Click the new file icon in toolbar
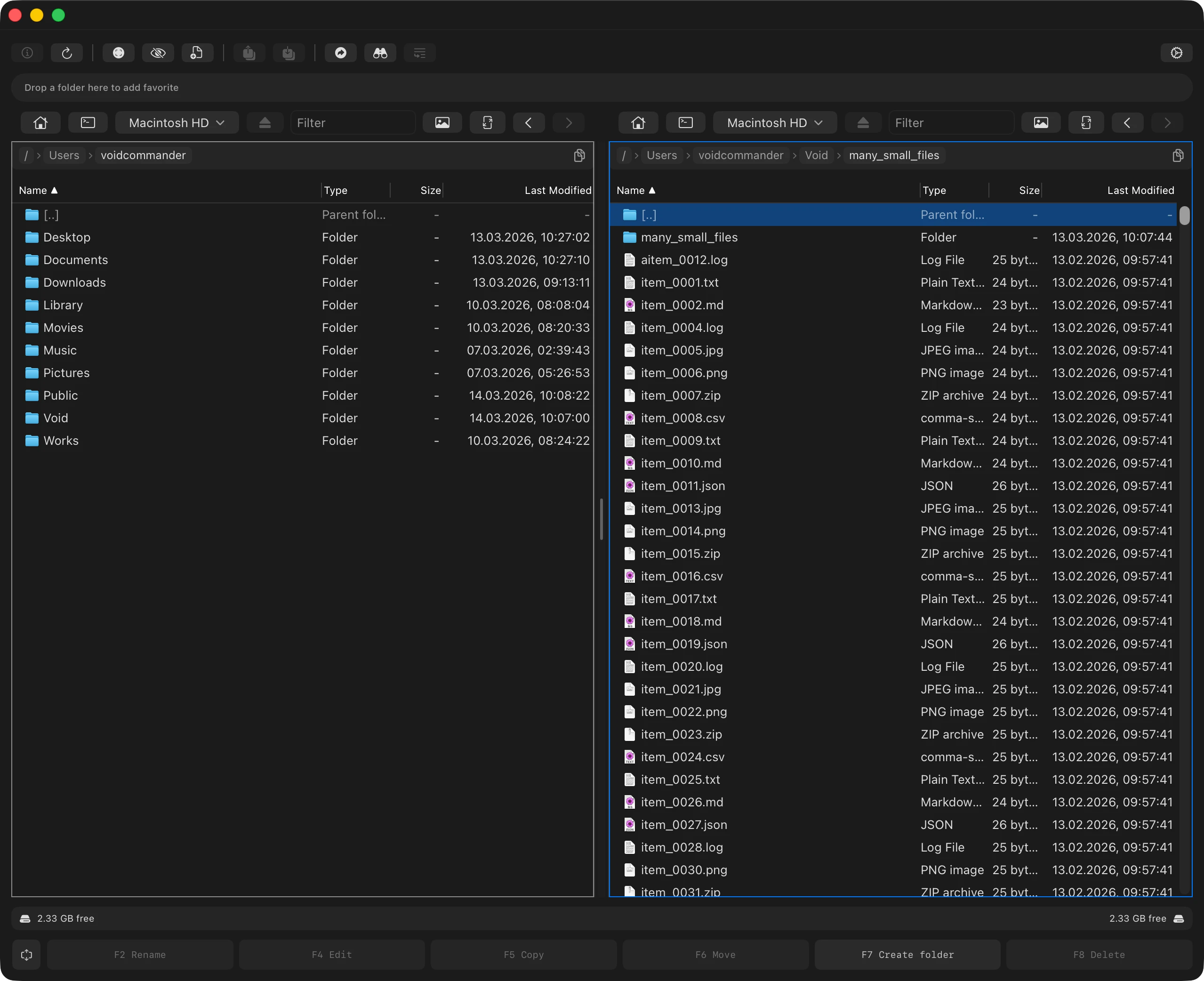 (x=197, y=53)
